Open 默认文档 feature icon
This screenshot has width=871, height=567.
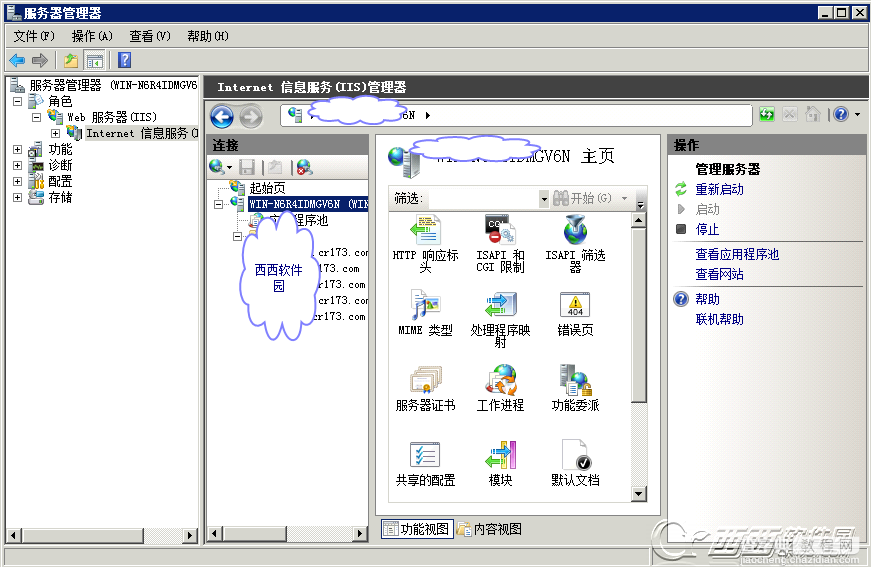[575, 455]
